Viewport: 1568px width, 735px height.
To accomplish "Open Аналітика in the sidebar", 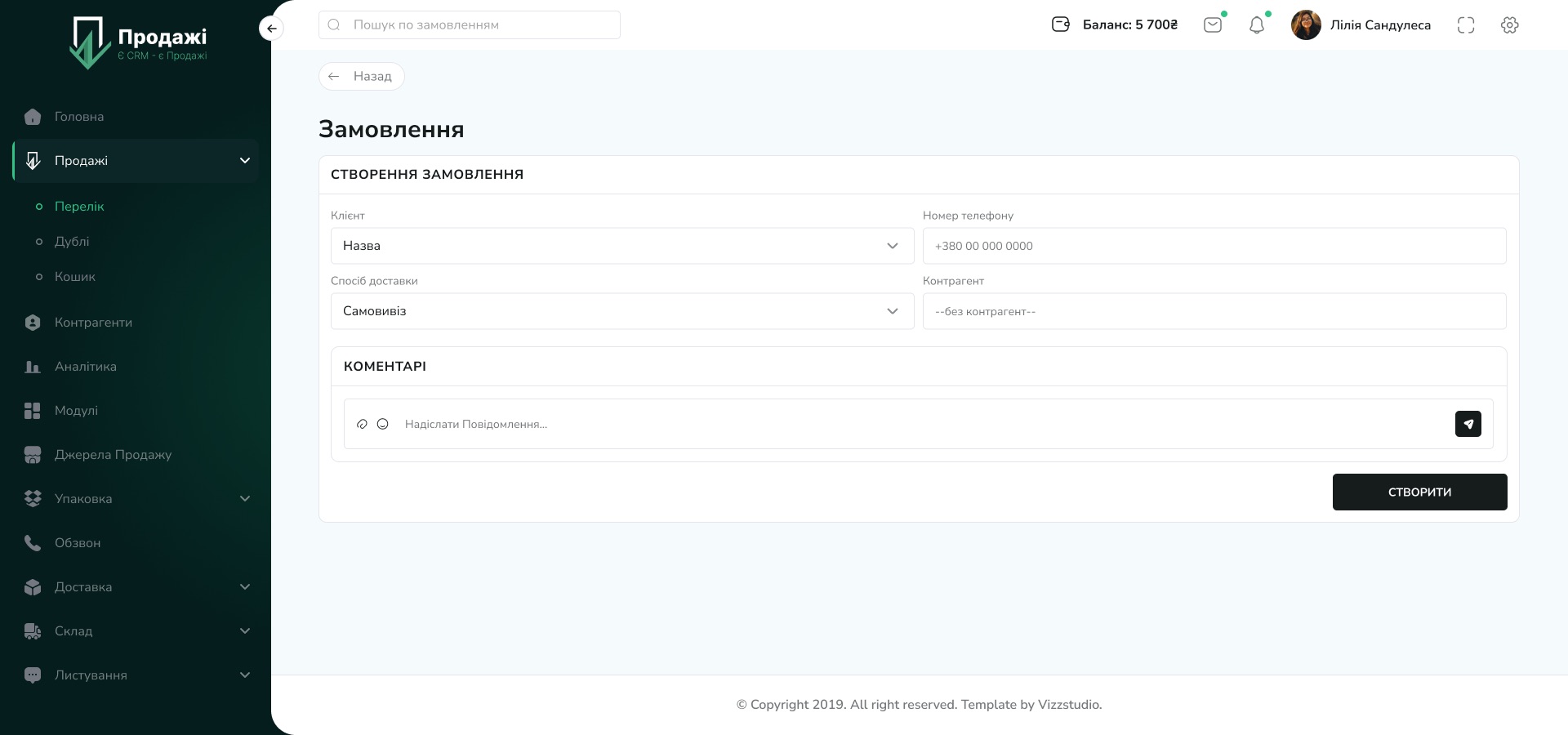I will [86, 367].
